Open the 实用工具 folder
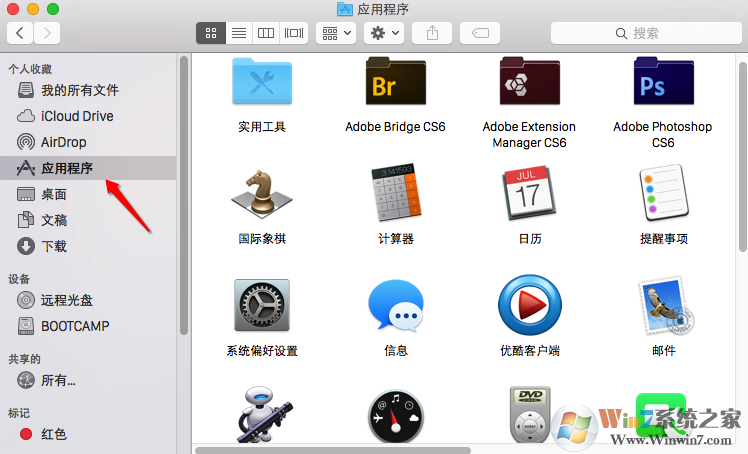Viewport: 748px width, 454px height. [262, 82]
